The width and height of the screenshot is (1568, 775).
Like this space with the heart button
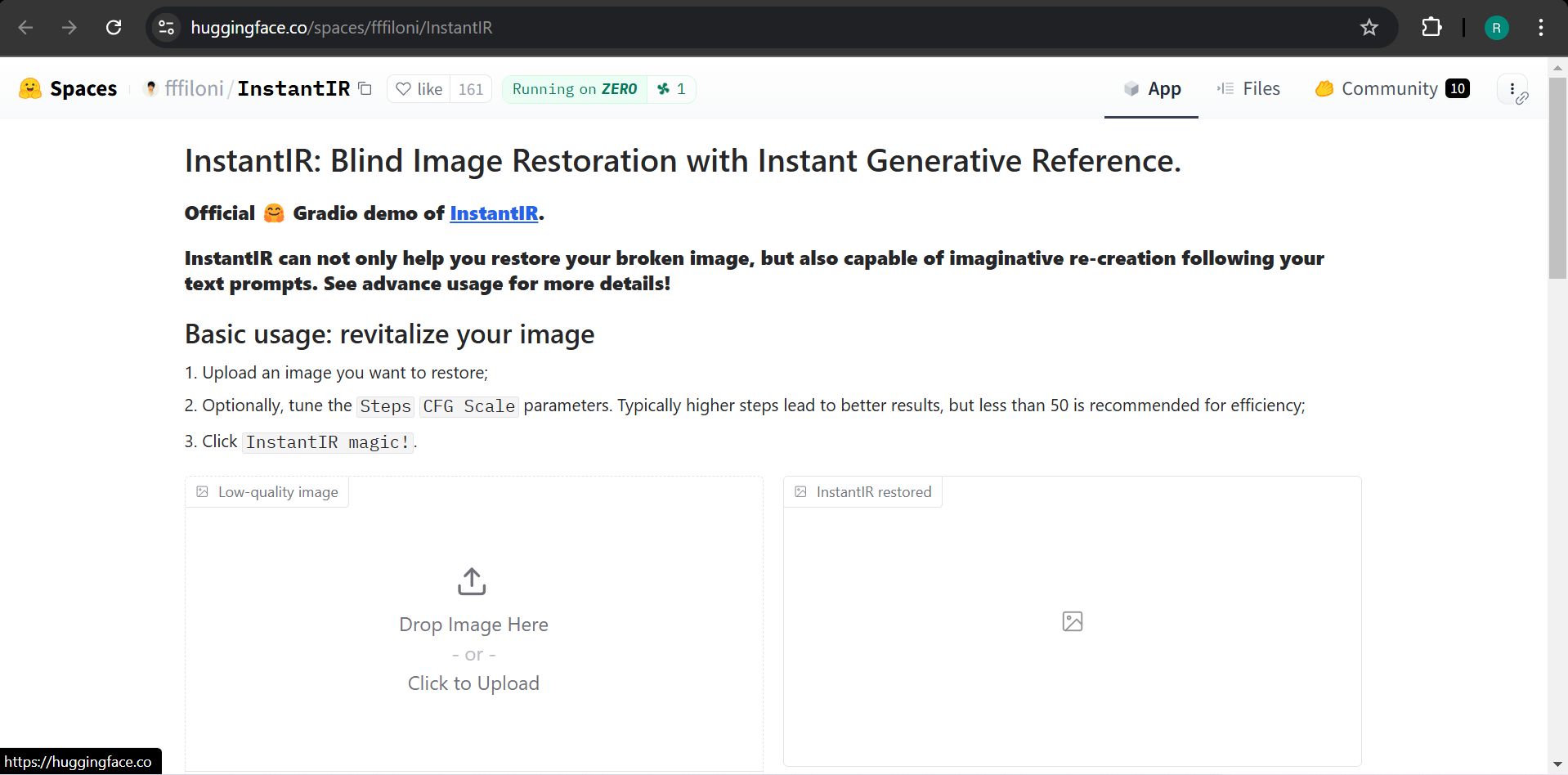pos(419,89)
